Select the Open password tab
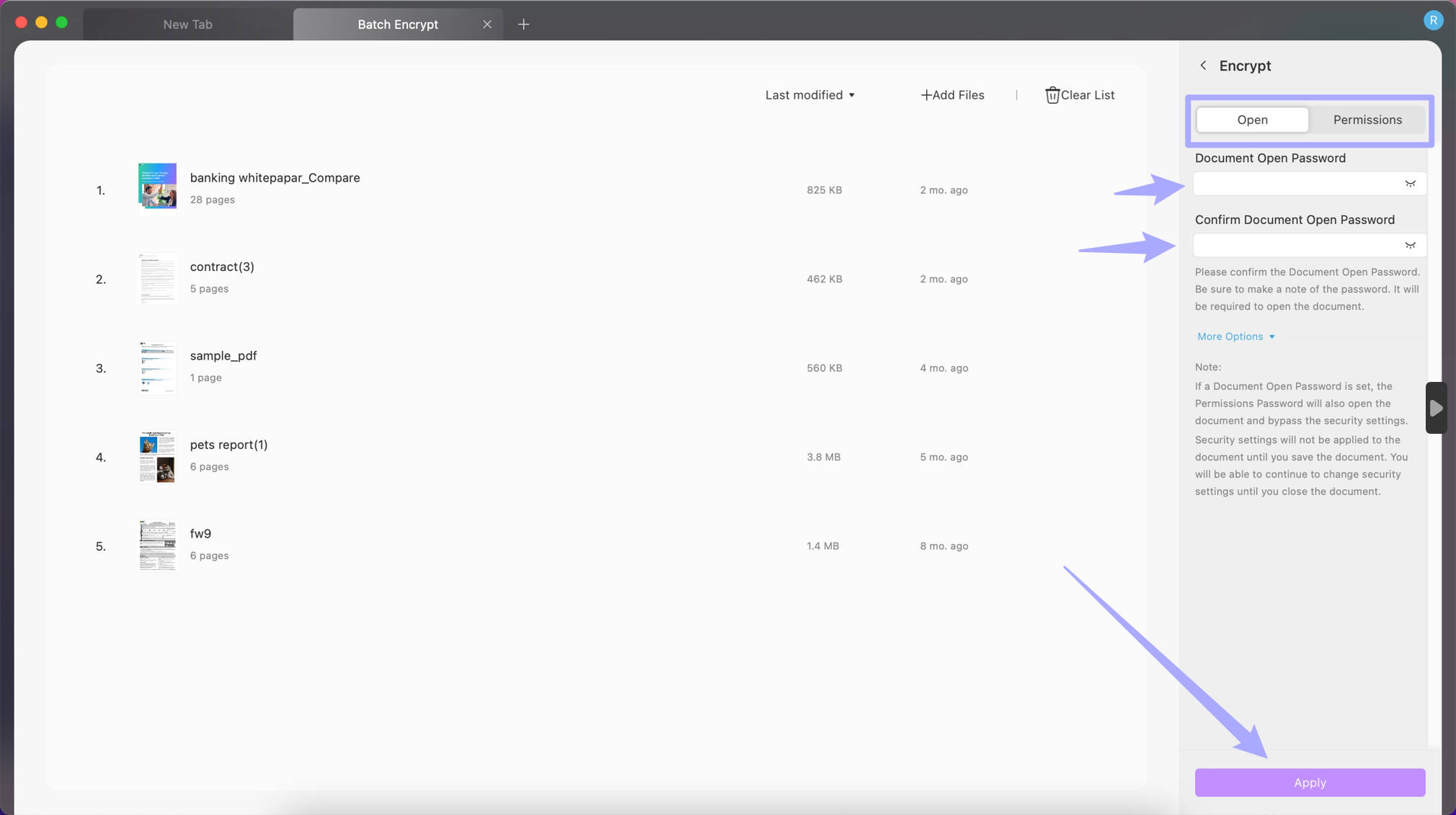The height and width of the screenshot is (815, 1456). click(1252, 120)
